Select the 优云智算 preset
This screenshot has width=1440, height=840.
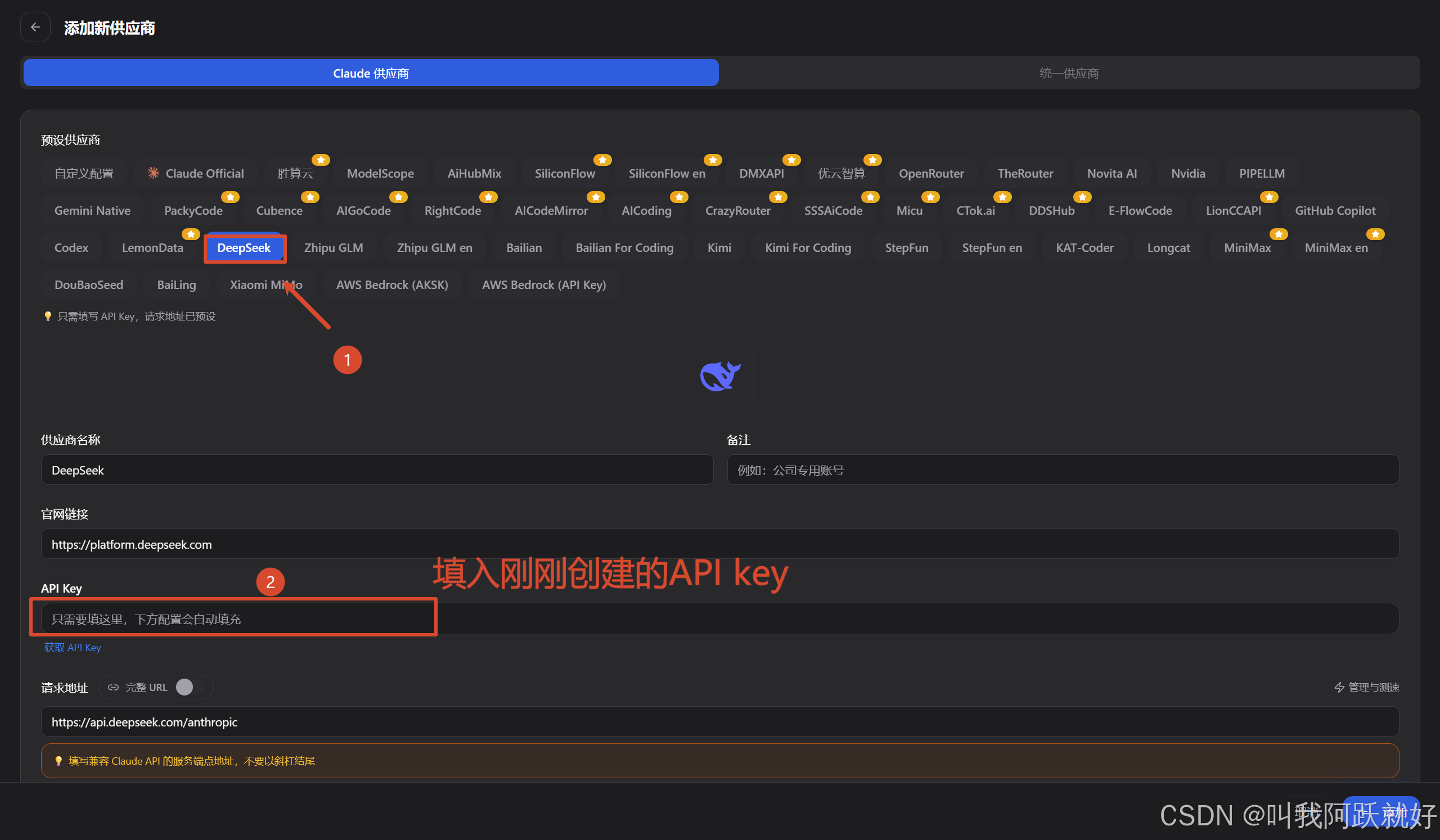(841, 173)
